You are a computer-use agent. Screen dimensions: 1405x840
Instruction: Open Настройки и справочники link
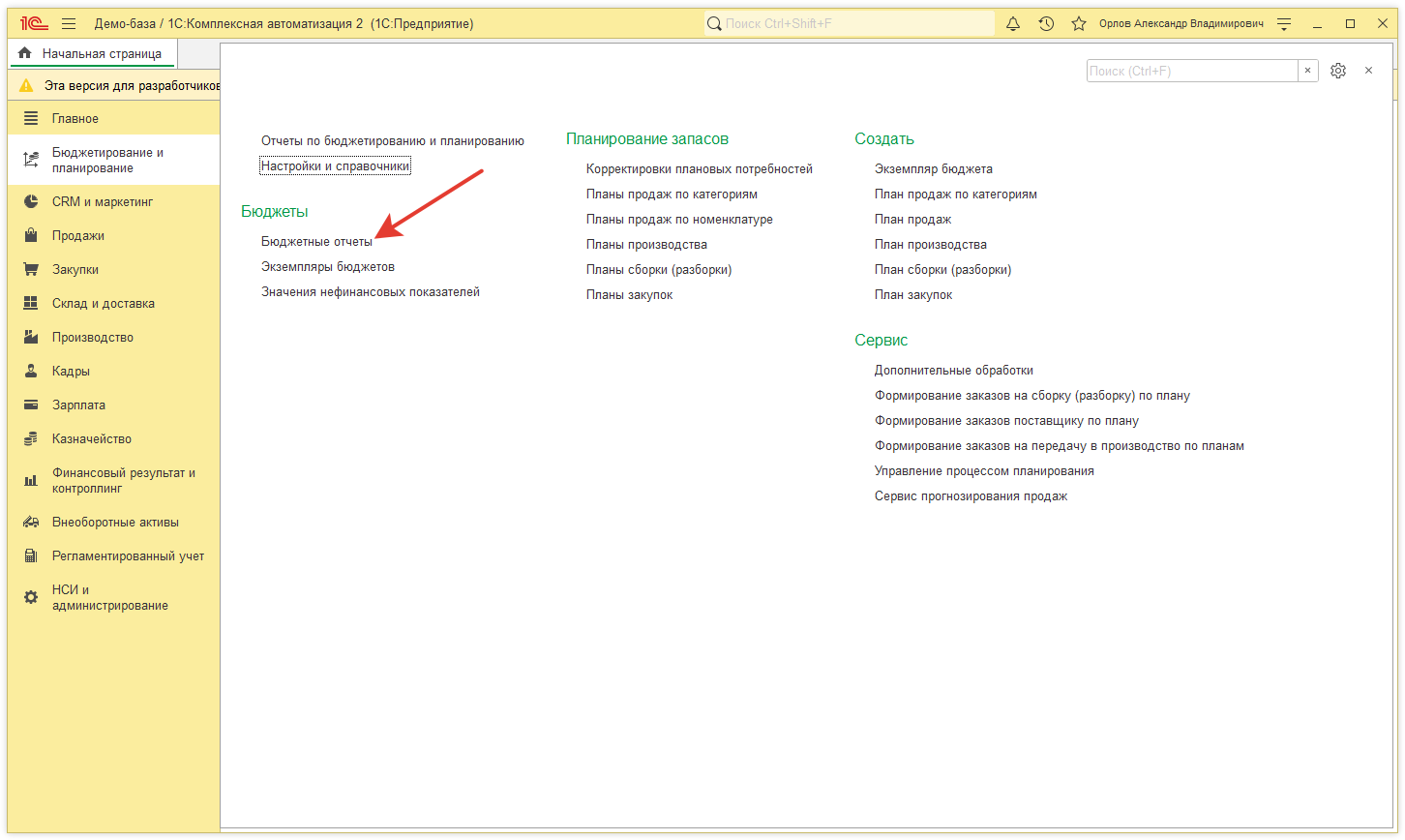coord(335,166)
